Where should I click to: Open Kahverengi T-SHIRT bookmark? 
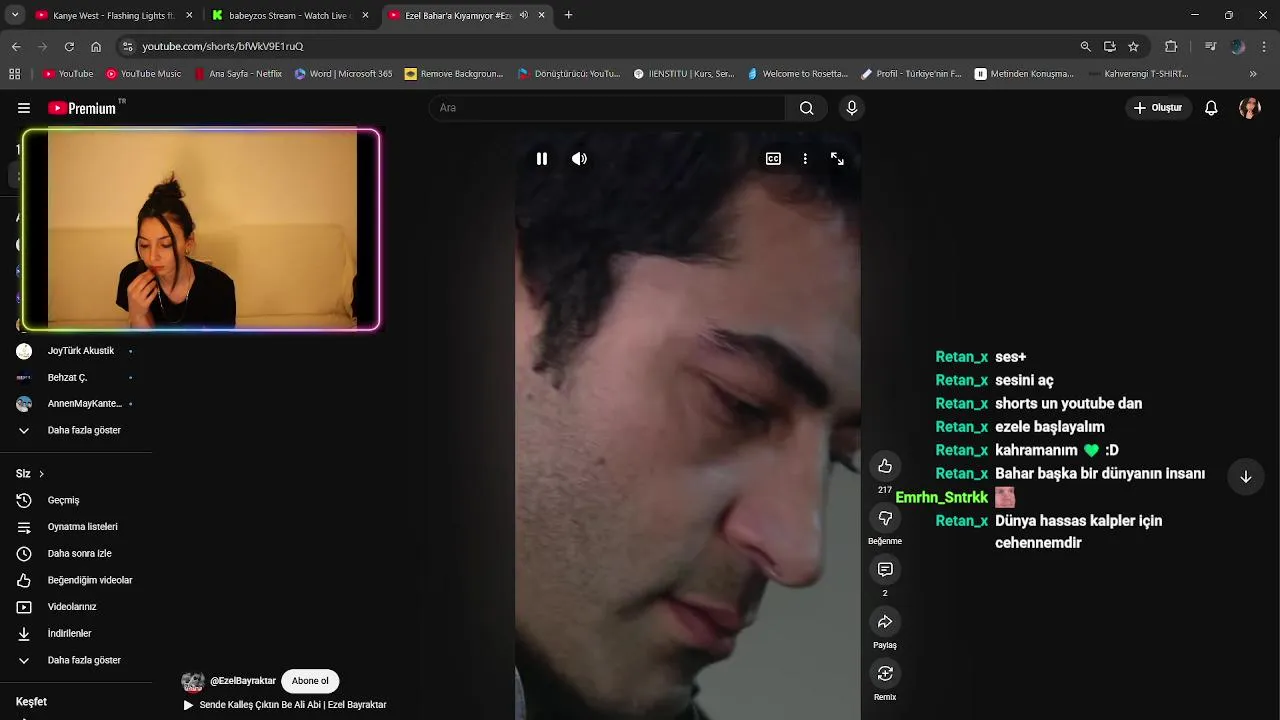1138,73
